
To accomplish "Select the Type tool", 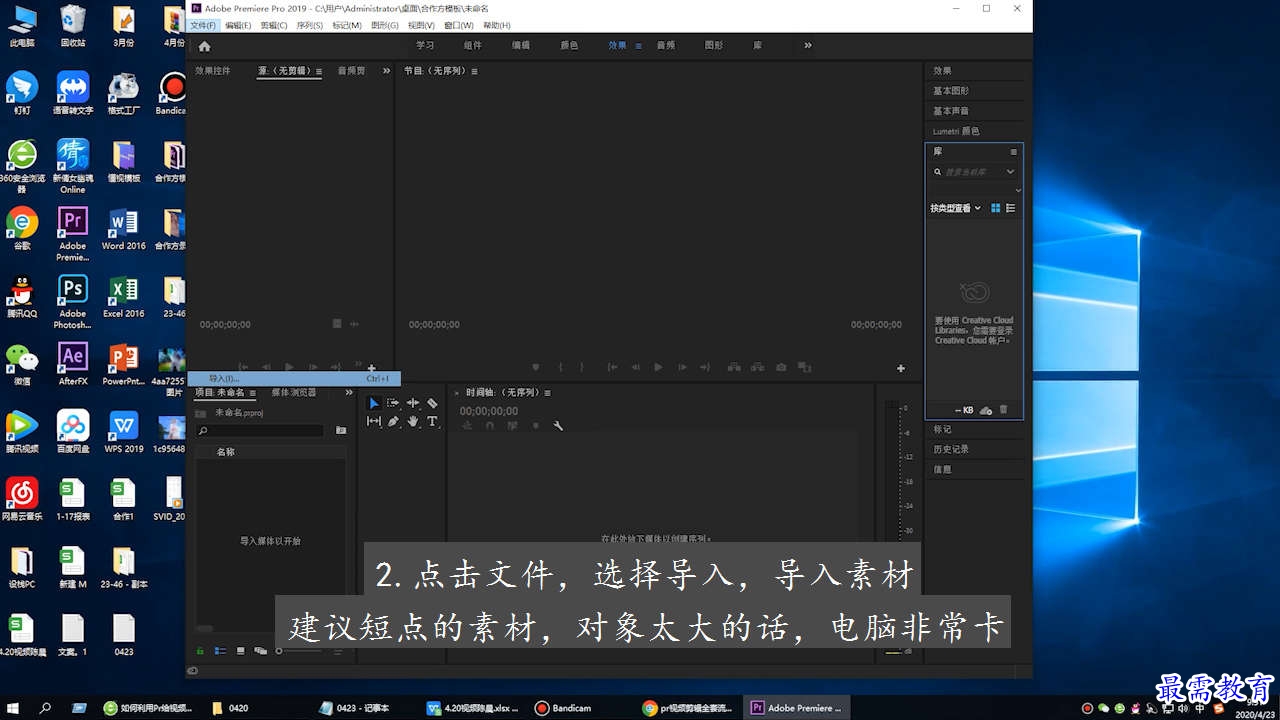I will (x=432, y=422).
